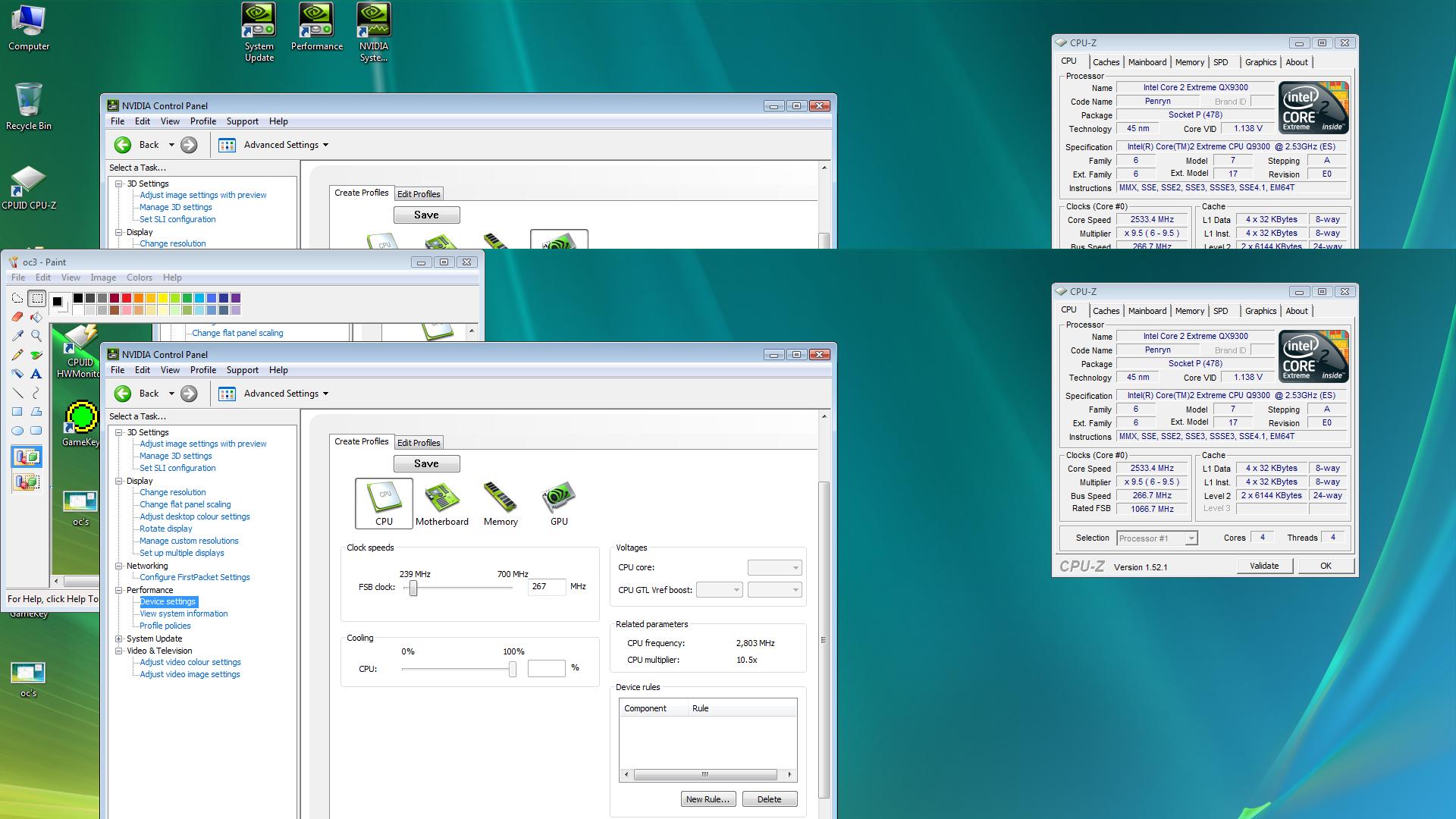Pick the Eraser tool in Paint

click(17, 317)
